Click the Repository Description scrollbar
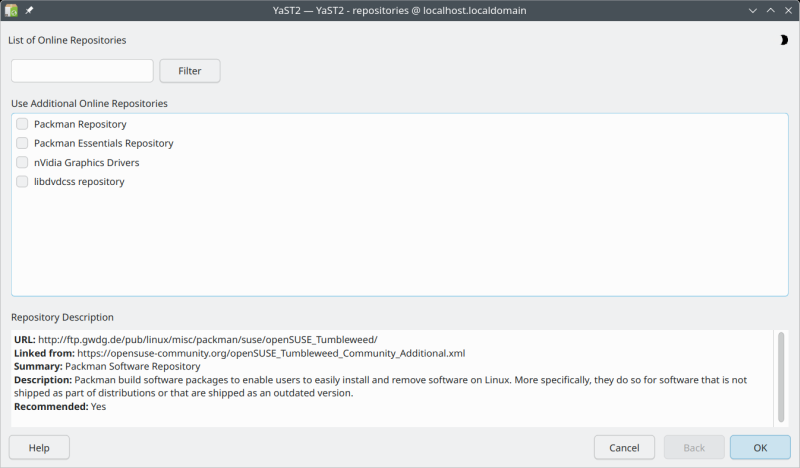The image size is (800, 468). 781,377
